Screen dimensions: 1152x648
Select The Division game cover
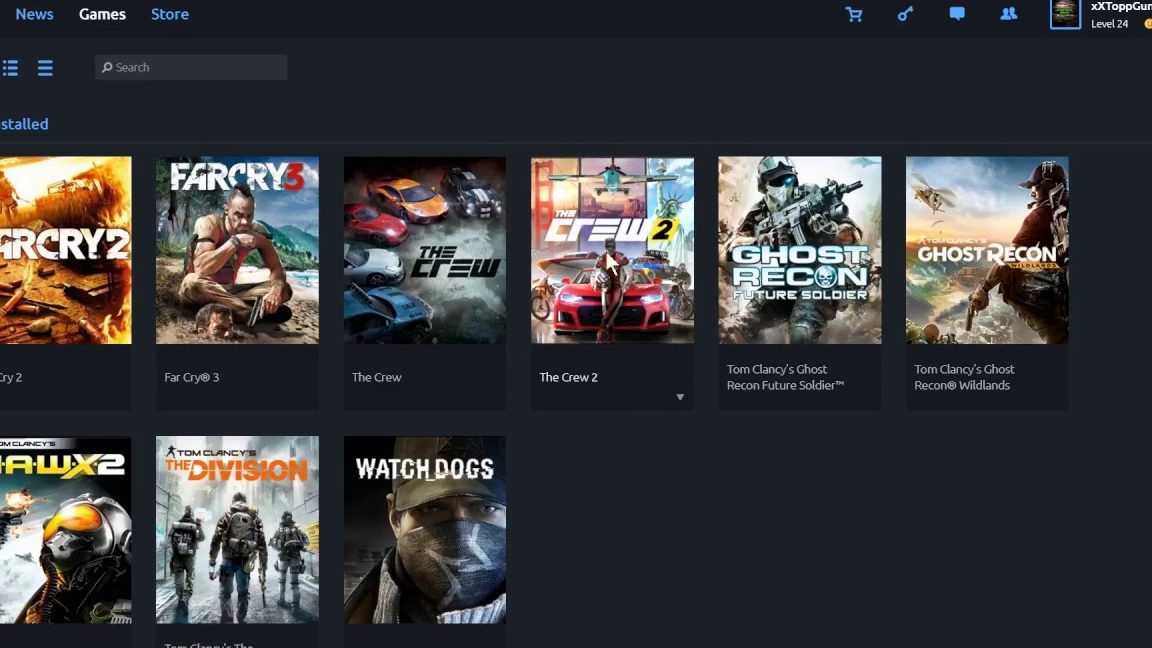(237, 530)
